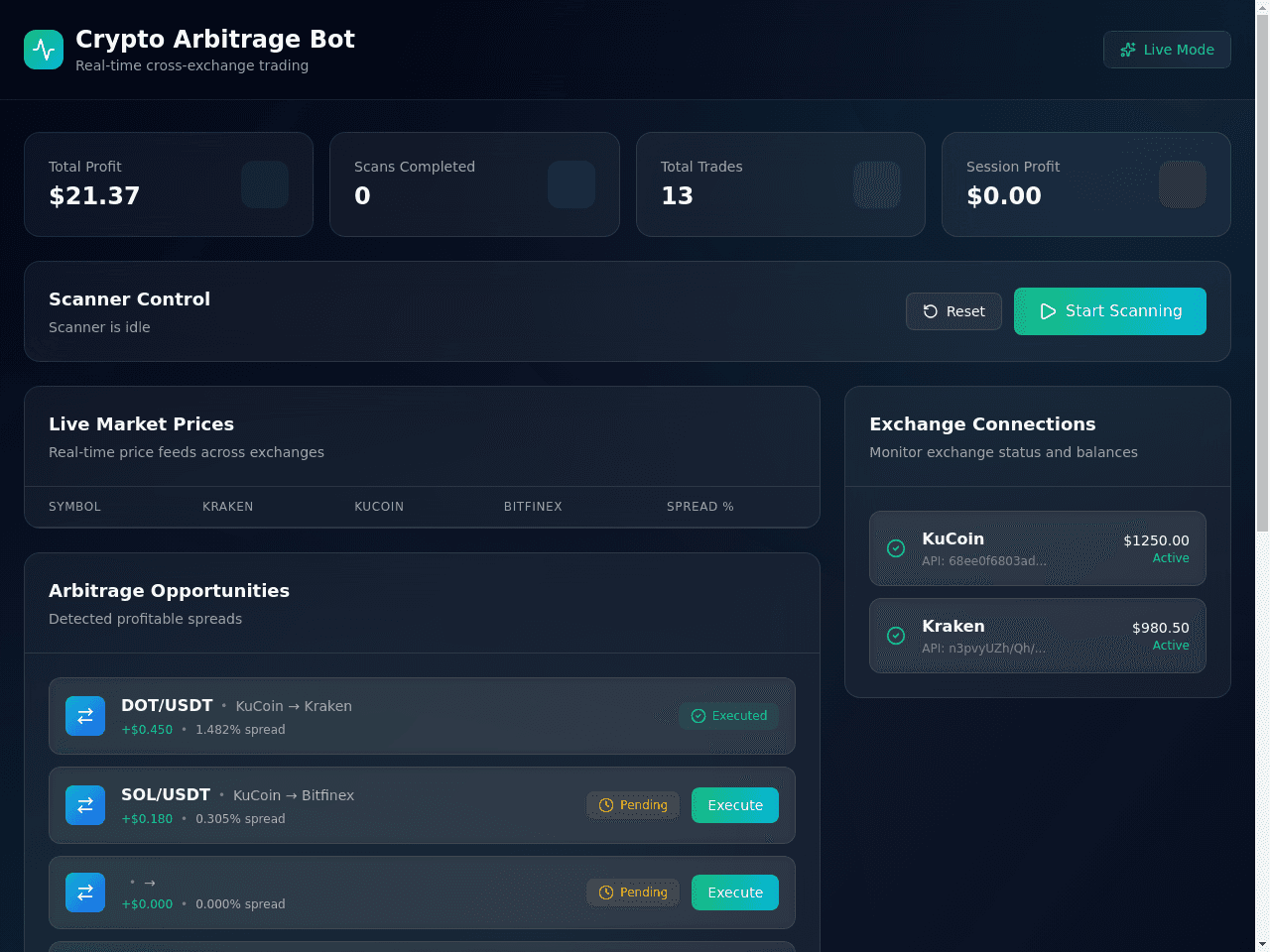
Task: Click the scrollbar down arrow
Action: pyautogui.click(x=1262, y=944)
